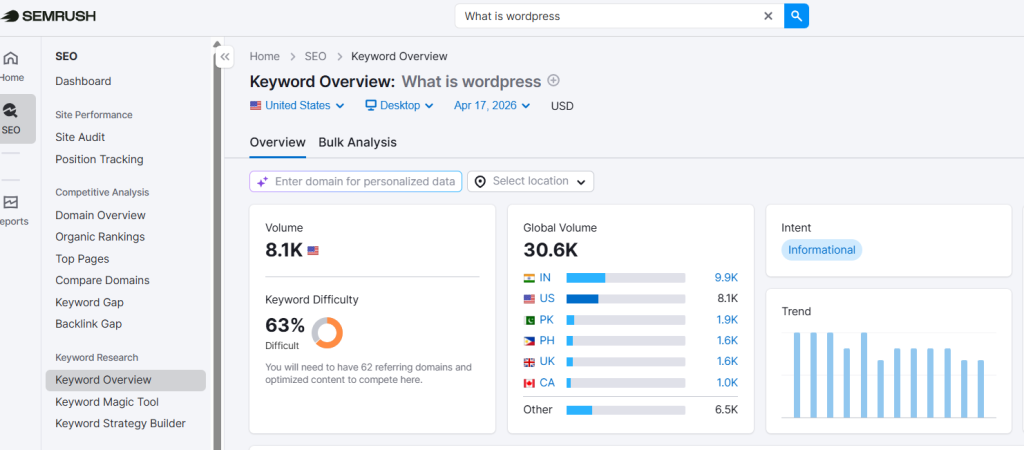Open Keyword Gap in sidebar
1024x450 pixels.
point(89,302)
